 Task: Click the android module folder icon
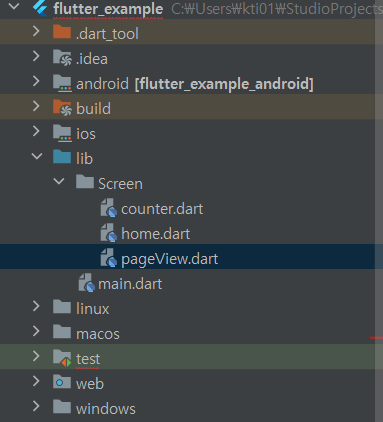(62, 83)
